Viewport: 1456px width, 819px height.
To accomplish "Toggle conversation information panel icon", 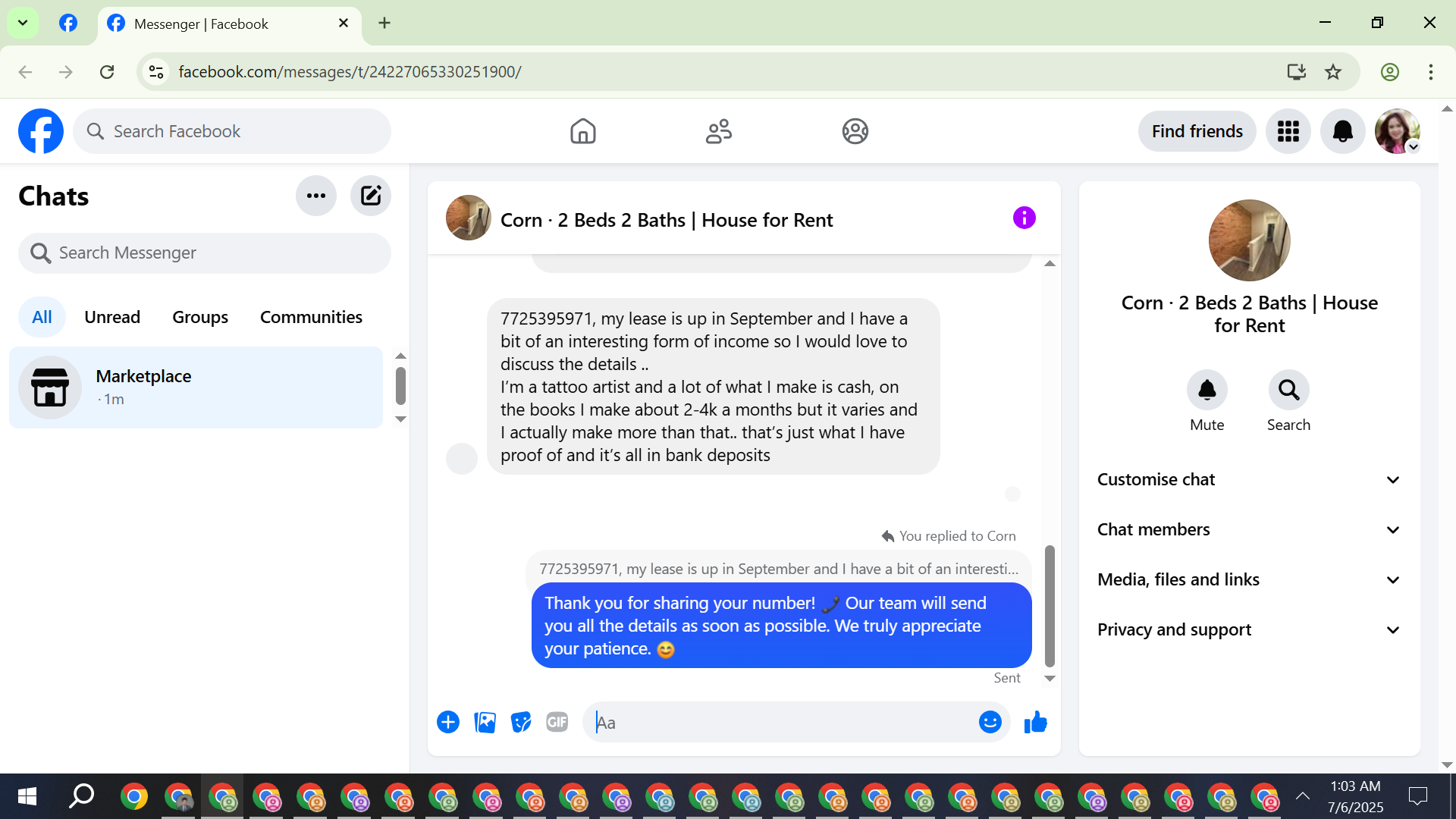I will [1024, 218].
